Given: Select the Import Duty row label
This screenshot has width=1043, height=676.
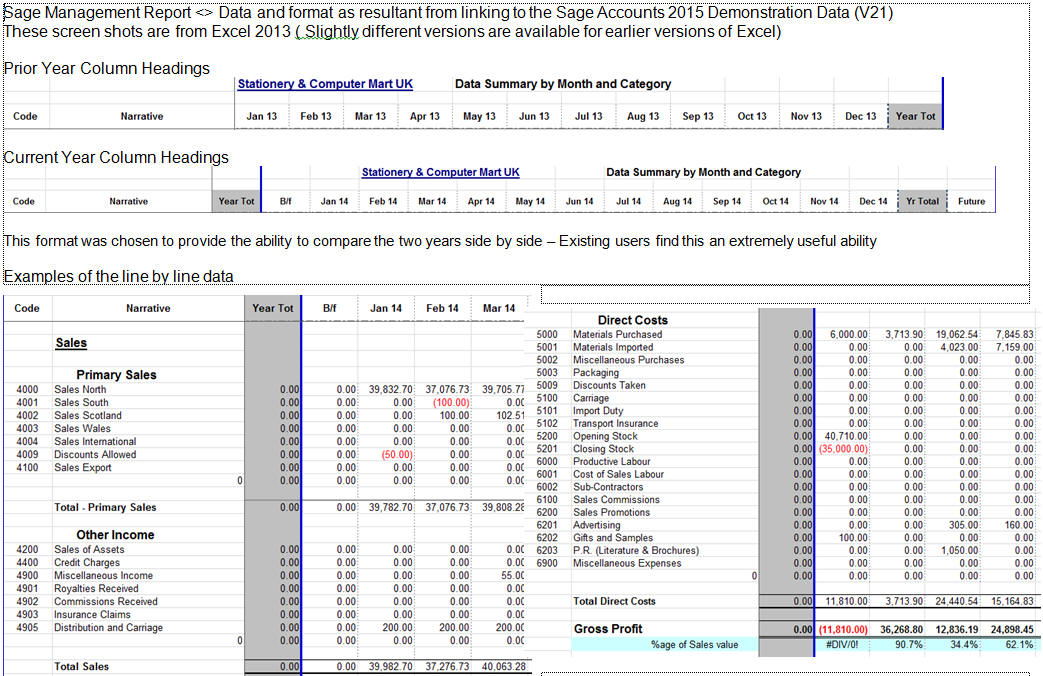Looking at the screenshot, I should [596, 411].
